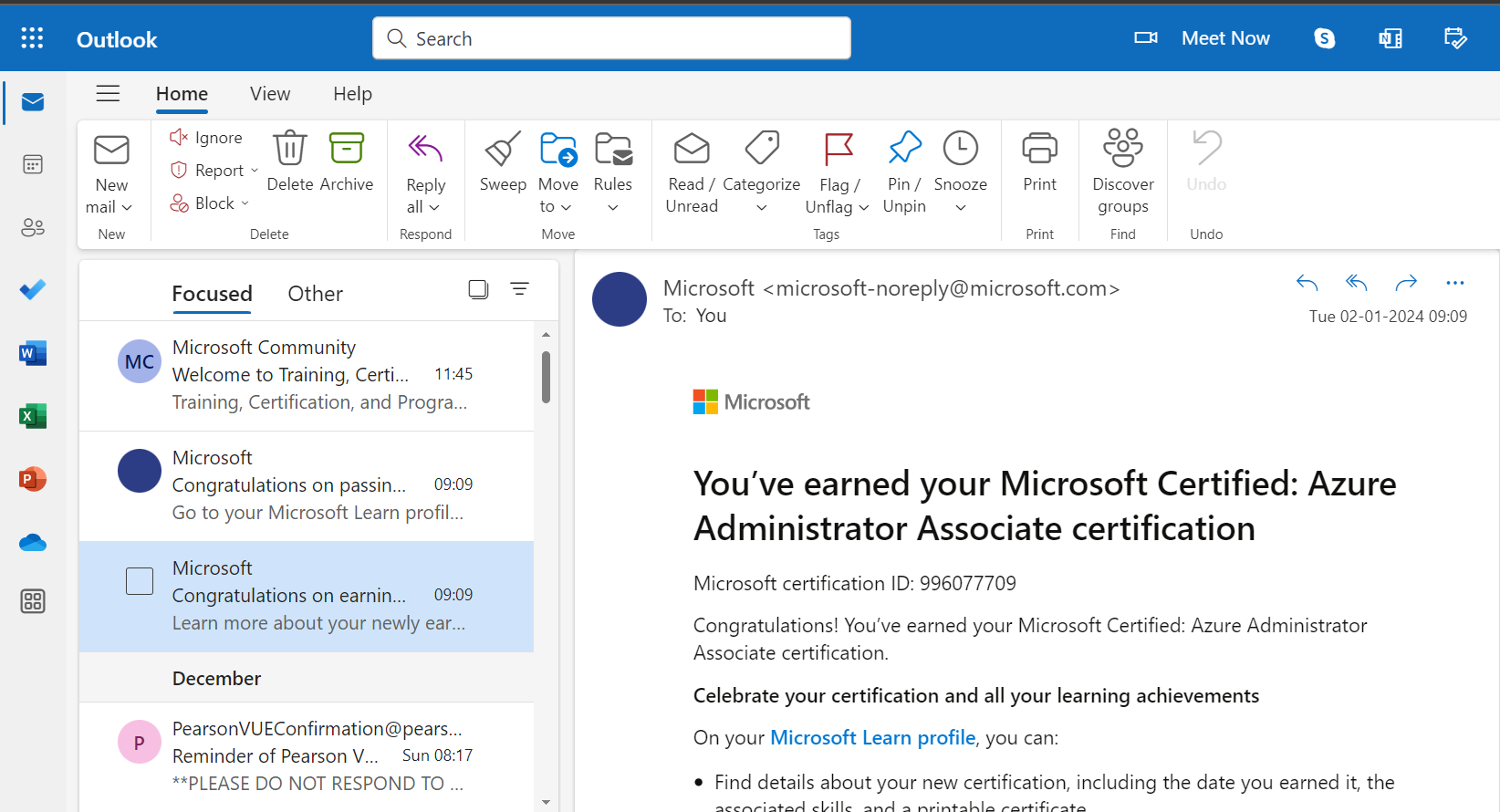Launch PowerPoint from the left sidebar
The width and height of the screenshot is (1500, 812).
pos(33,479)
